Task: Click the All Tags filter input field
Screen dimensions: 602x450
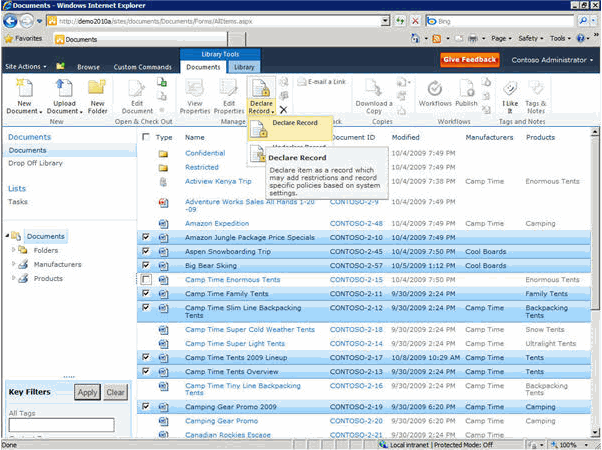Action: (x=61, y=425)
